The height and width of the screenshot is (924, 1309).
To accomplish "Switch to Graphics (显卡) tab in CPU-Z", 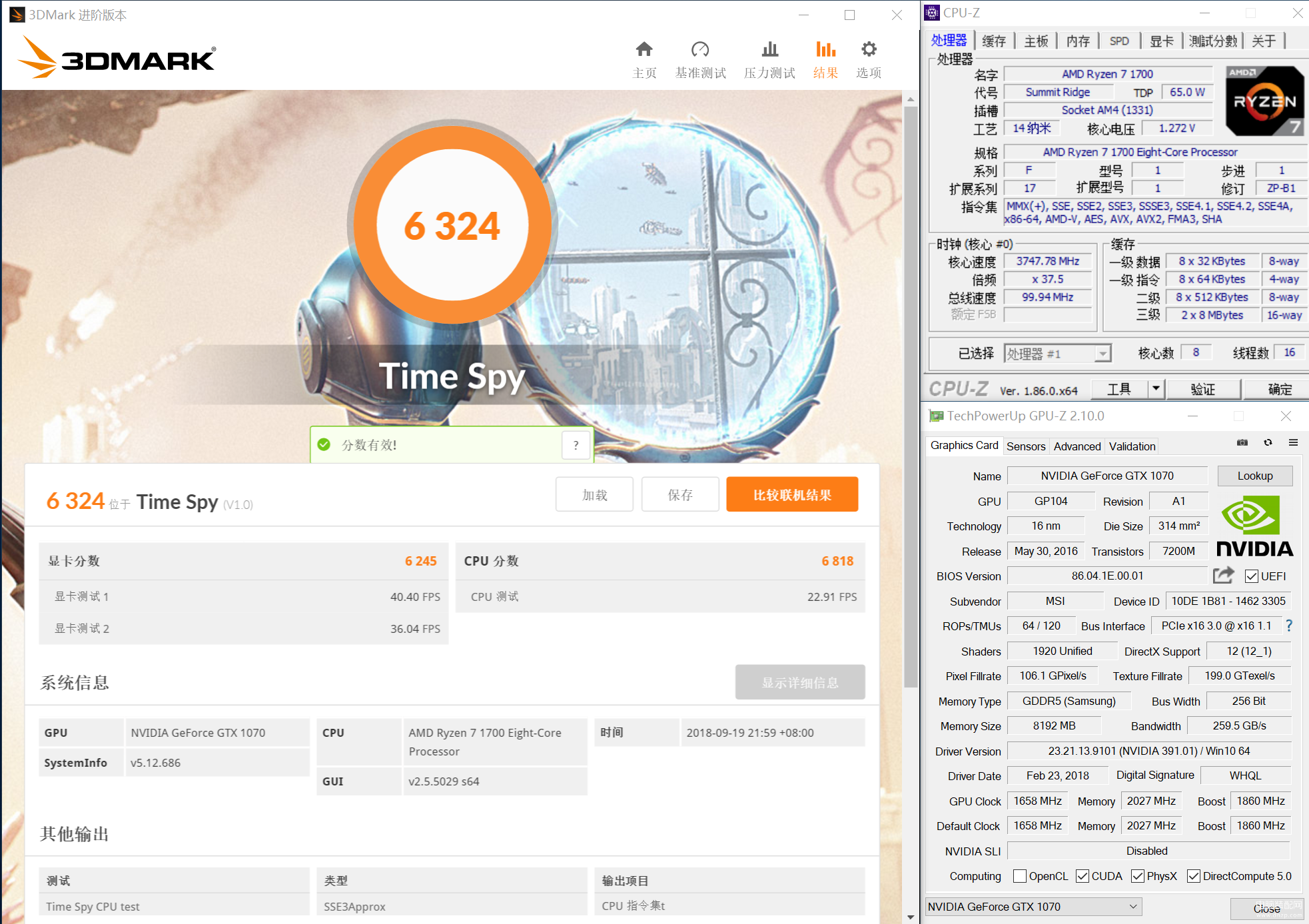I will (1162, 41).
